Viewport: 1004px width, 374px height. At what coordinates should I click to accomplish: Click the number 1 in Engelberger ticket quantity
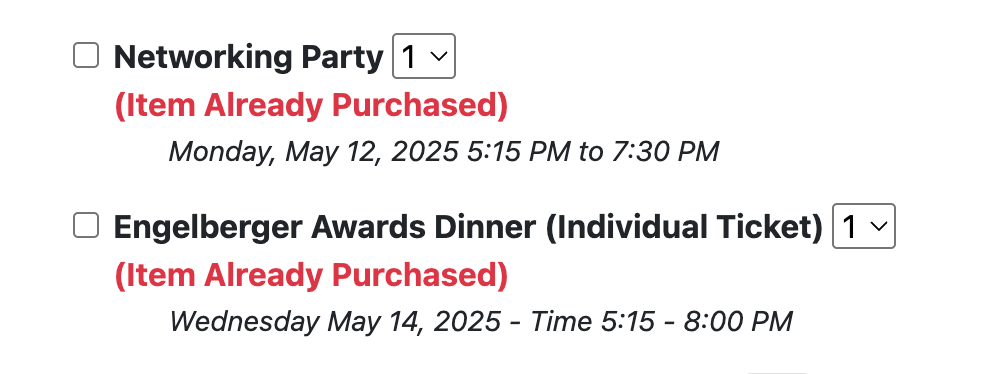[849, 227]
